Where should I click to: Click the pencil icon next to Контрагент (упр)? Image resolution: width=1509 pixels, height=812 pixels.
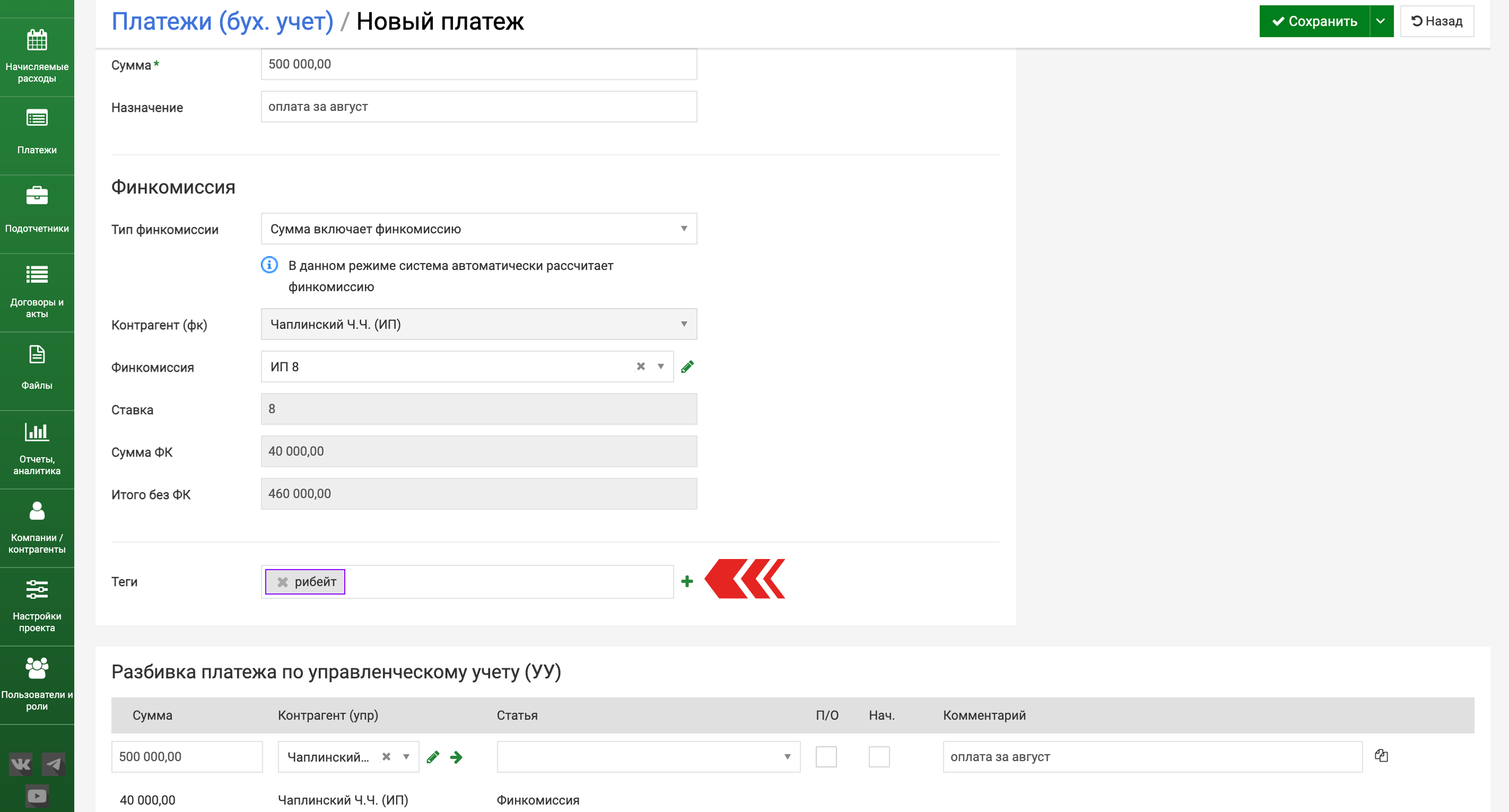(x=433, y=757)
